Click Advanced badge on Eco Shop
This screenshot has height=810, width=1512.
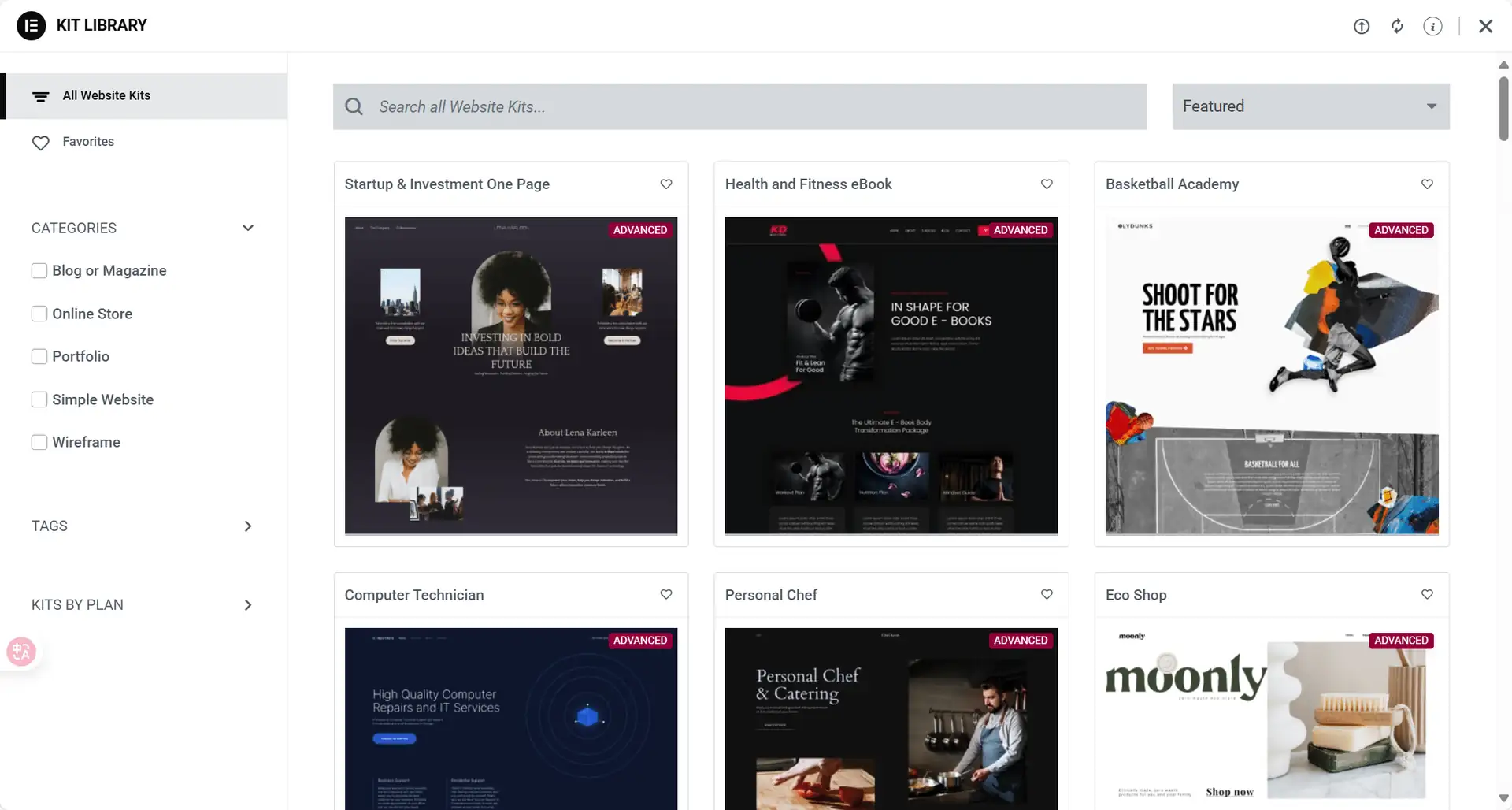pyautogui.click(x=1401, y=641)
